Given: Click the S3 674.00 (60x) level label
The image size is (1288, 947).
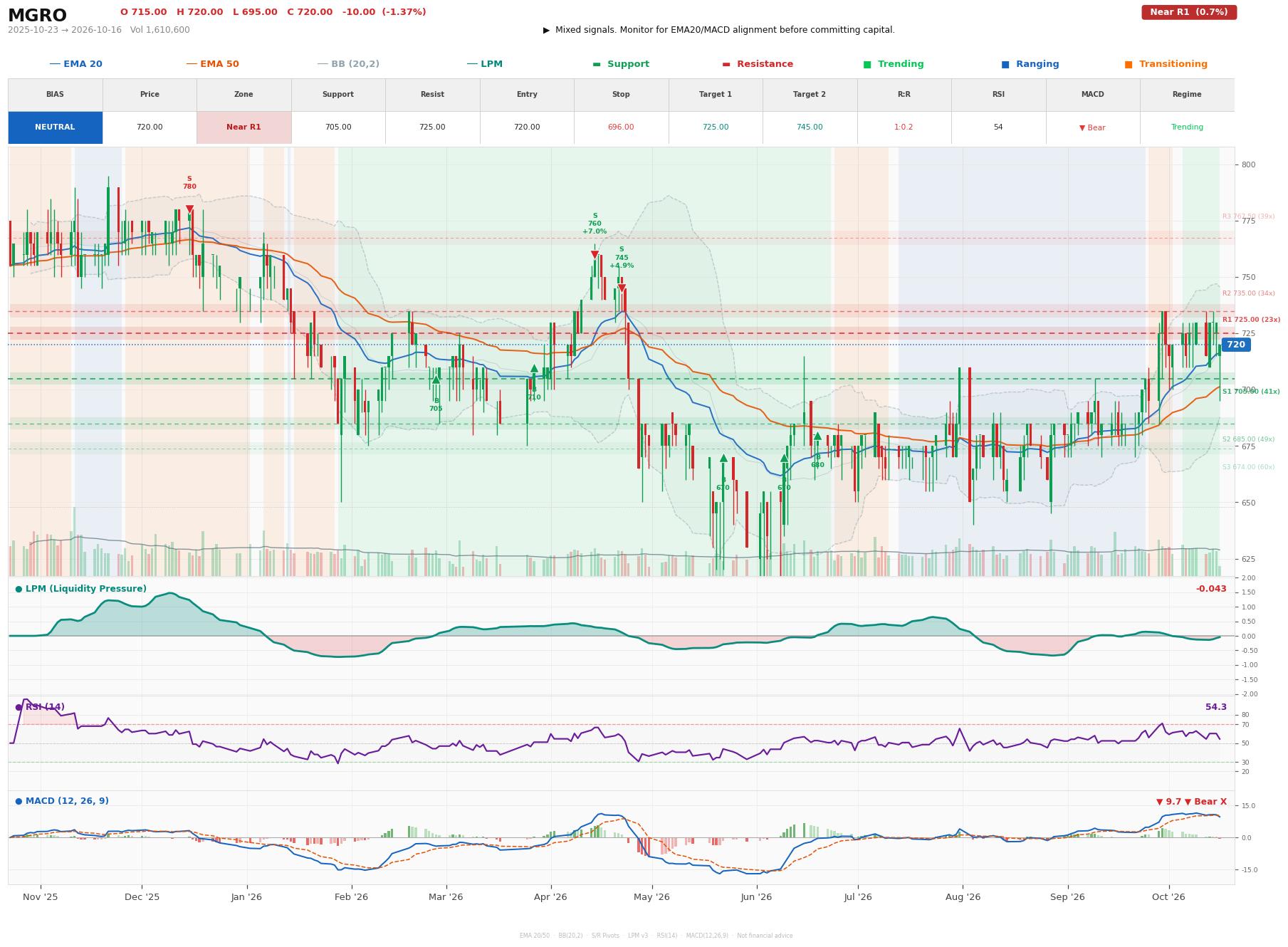Looking at the screenshot, I should pyautogui.click(x=1248, y=467).
